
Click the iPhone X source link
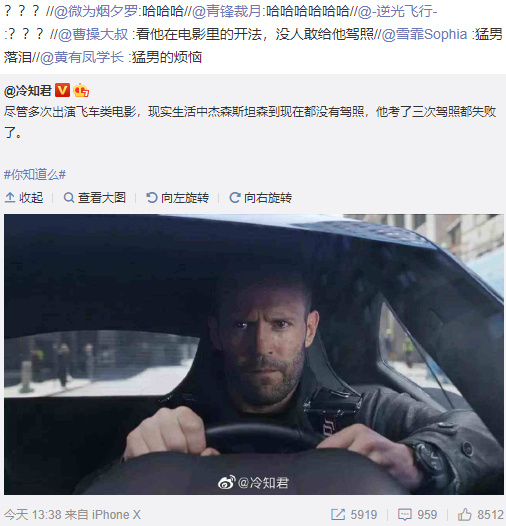[116, 515]
